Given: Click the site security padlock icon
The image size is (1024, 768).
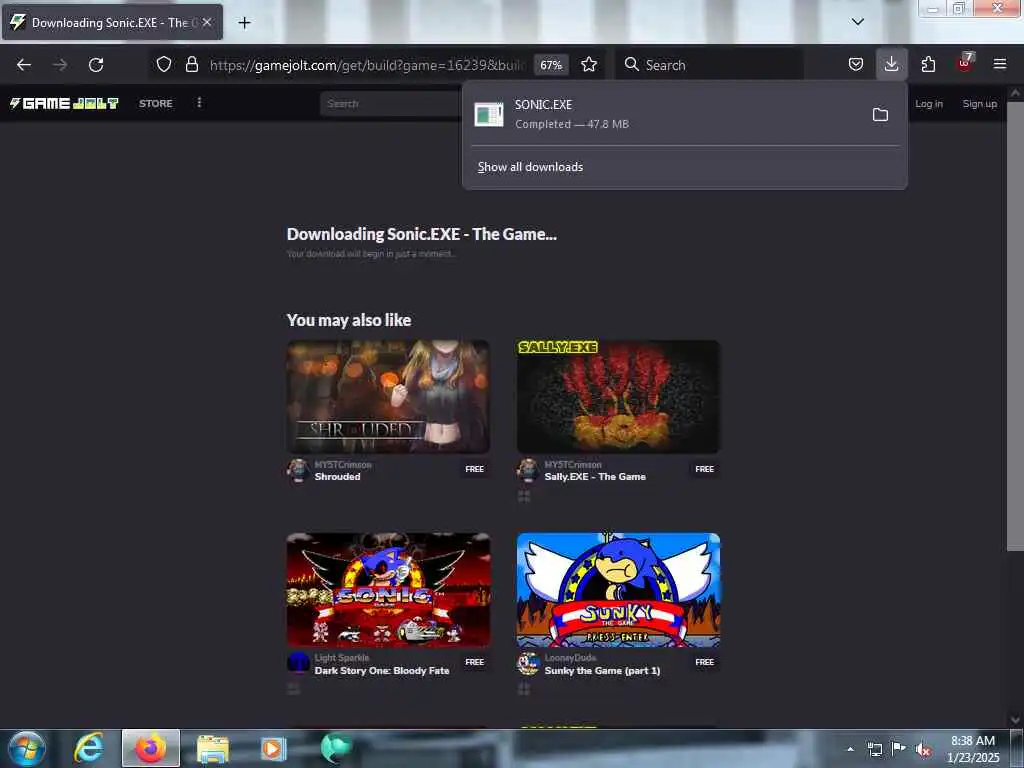Looking at the screenshot, I should [191, 64].
